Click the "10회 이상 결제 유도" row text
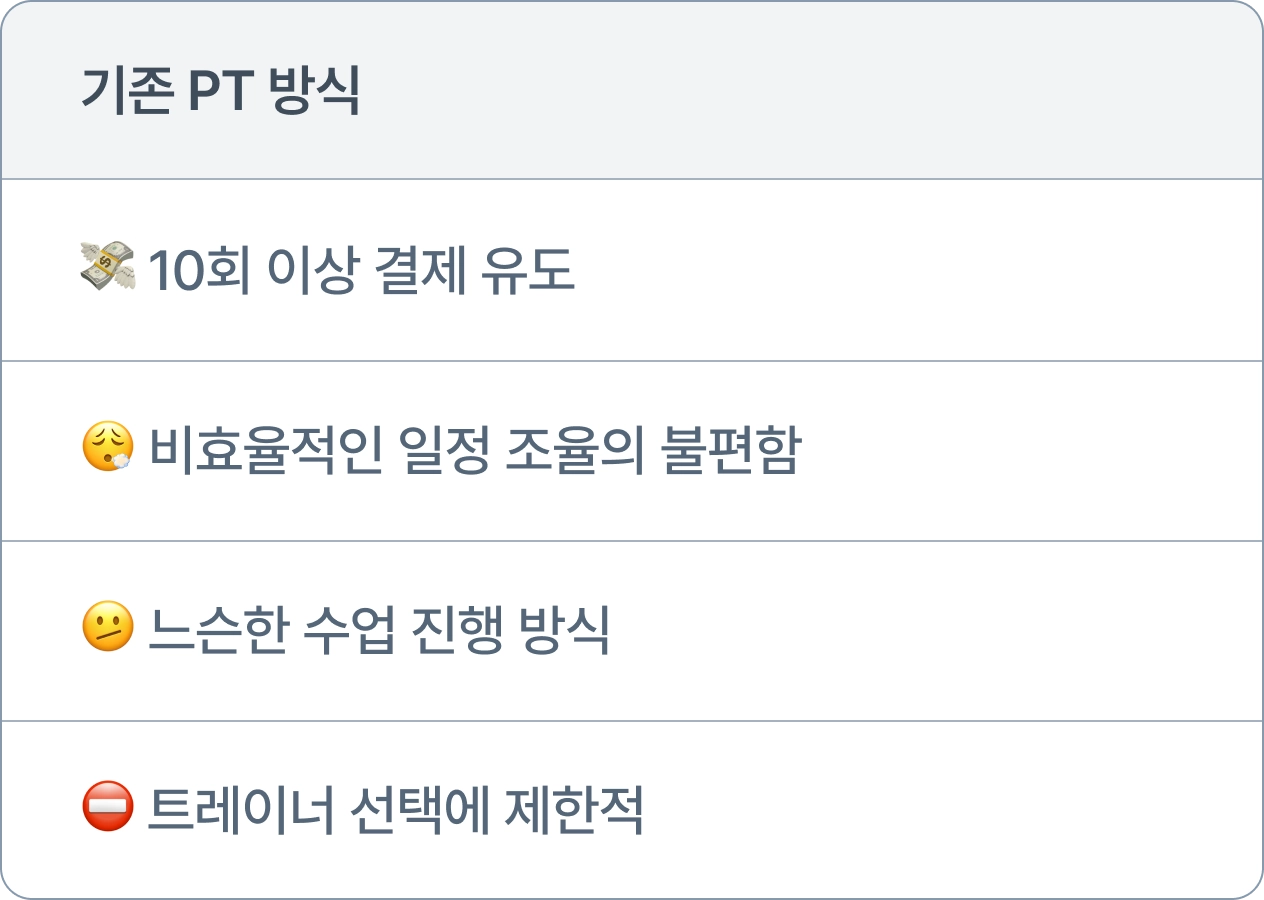The height and width of the screenshot is (900, 1264). 361,270
